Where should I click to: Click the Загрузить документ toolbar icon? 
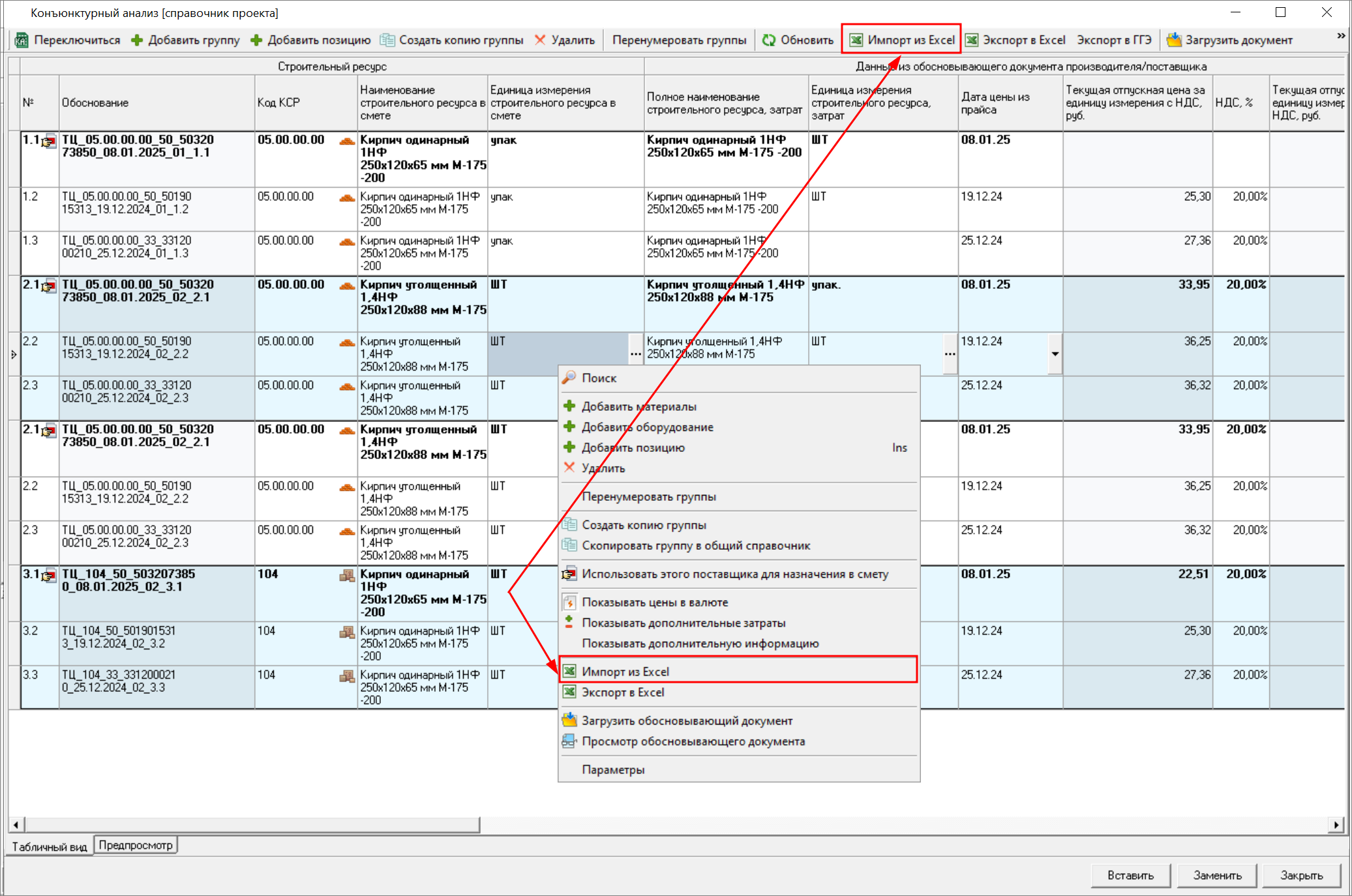(x=1174, y=40)
